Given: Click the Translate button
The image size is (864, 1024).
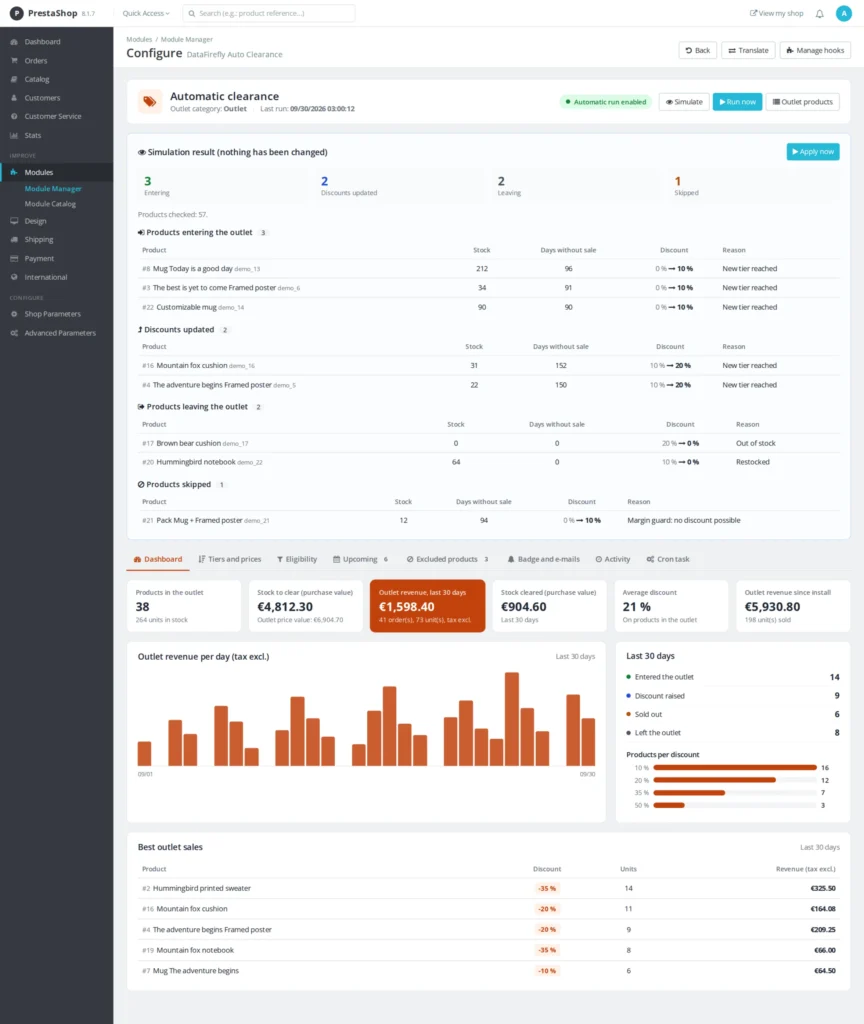Looking at the screenshot, I should point(748,50).
